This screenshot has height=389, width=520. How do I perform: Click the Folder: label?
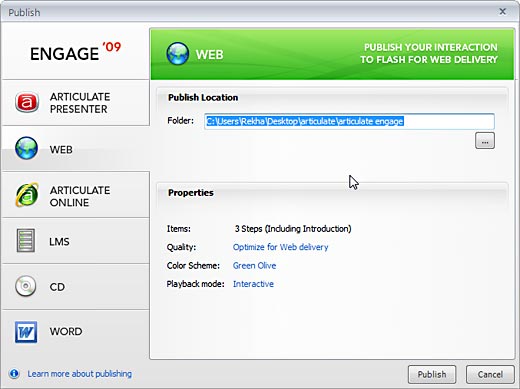point(180,121)
